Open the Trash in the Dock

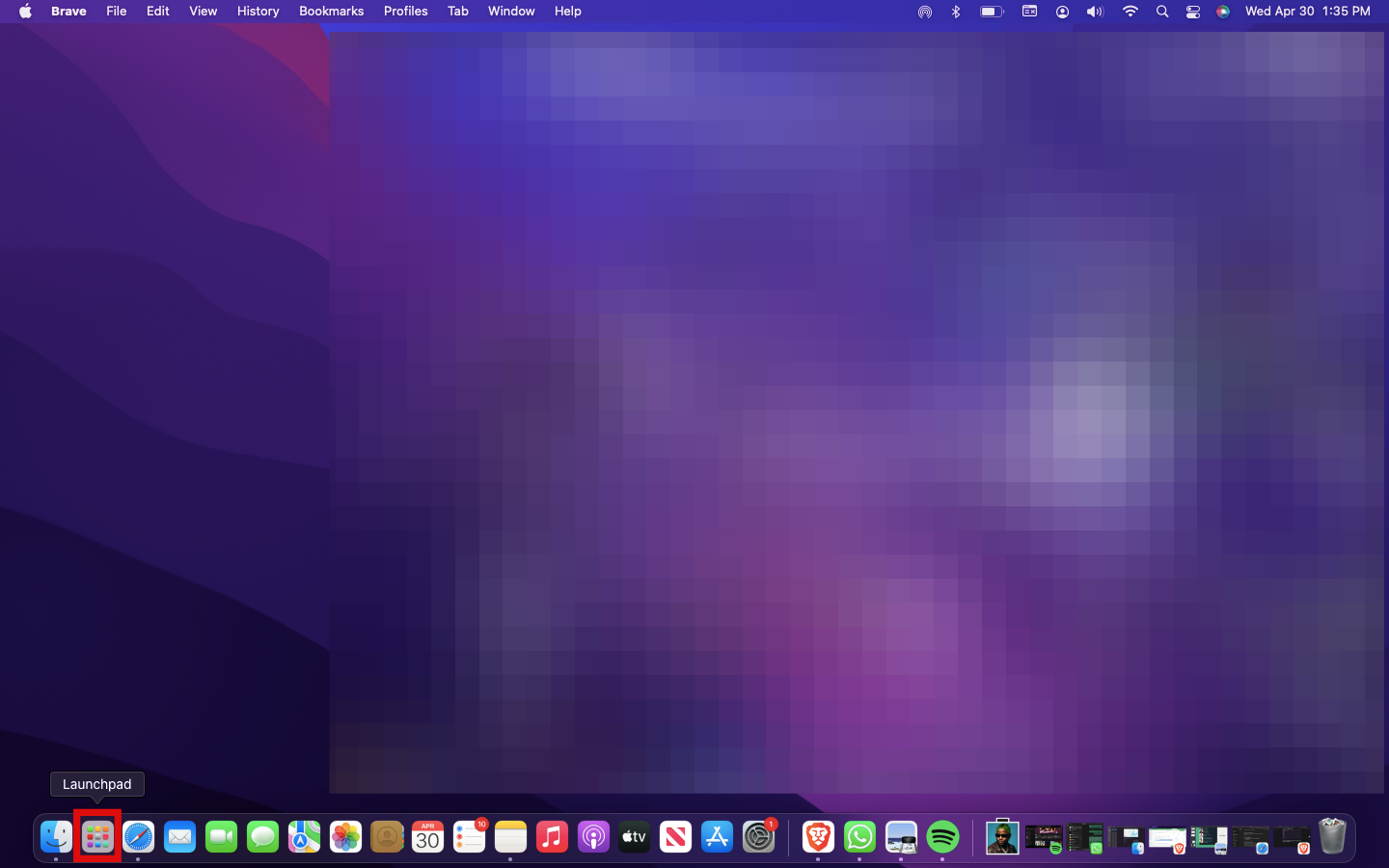(x=1332, y=836)
